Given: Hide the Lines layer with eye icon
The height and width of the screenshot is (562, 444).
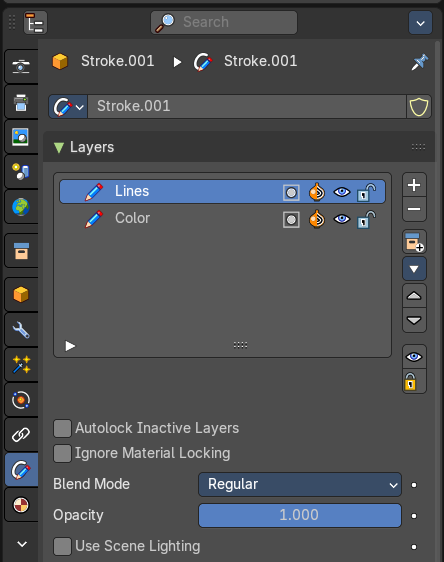Looking at the screenshot, I should 342,192.
